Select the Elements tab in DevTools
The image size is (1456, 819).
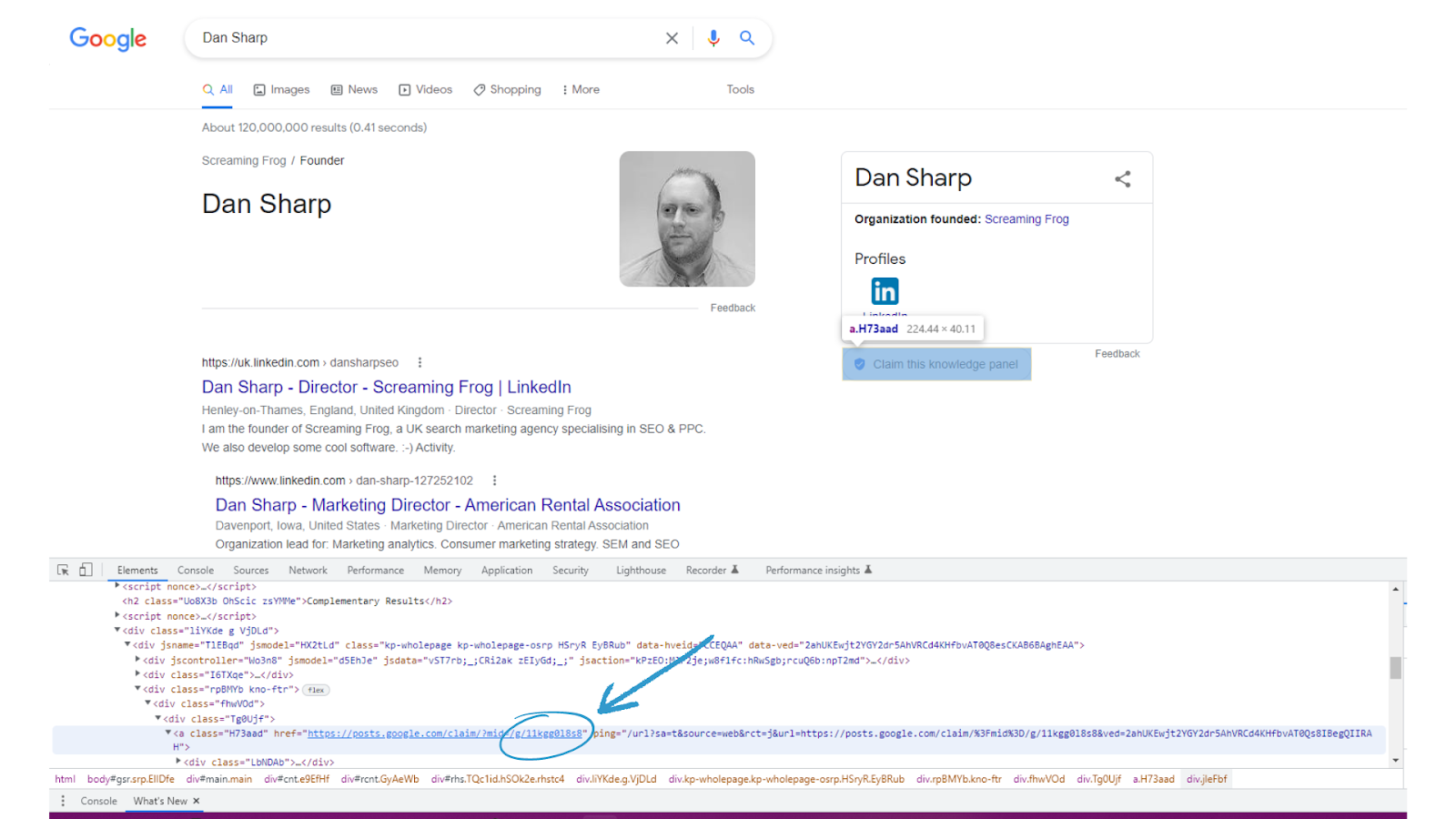point(137,571)
